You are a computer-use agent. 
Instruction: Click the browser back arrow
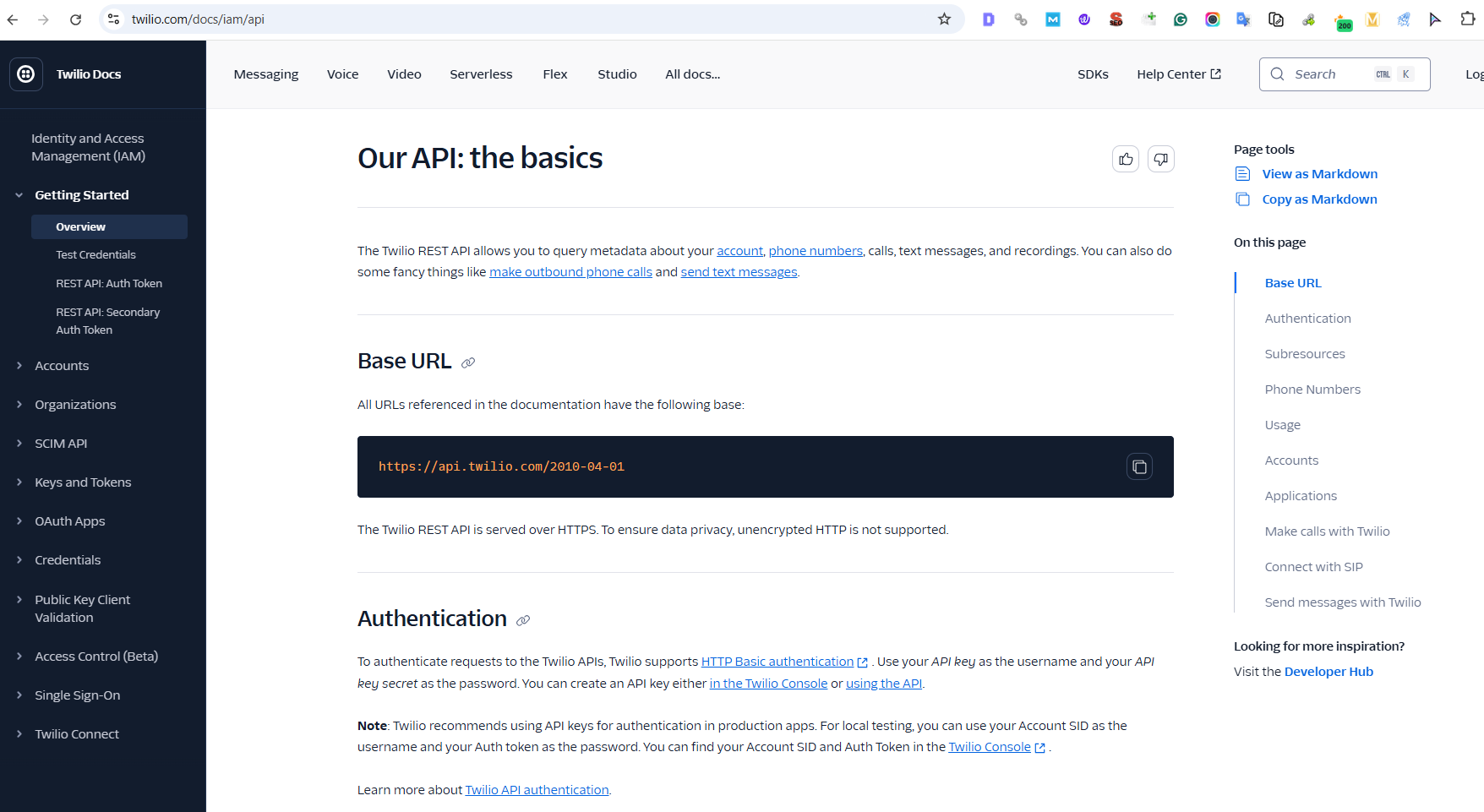[13, 19]
